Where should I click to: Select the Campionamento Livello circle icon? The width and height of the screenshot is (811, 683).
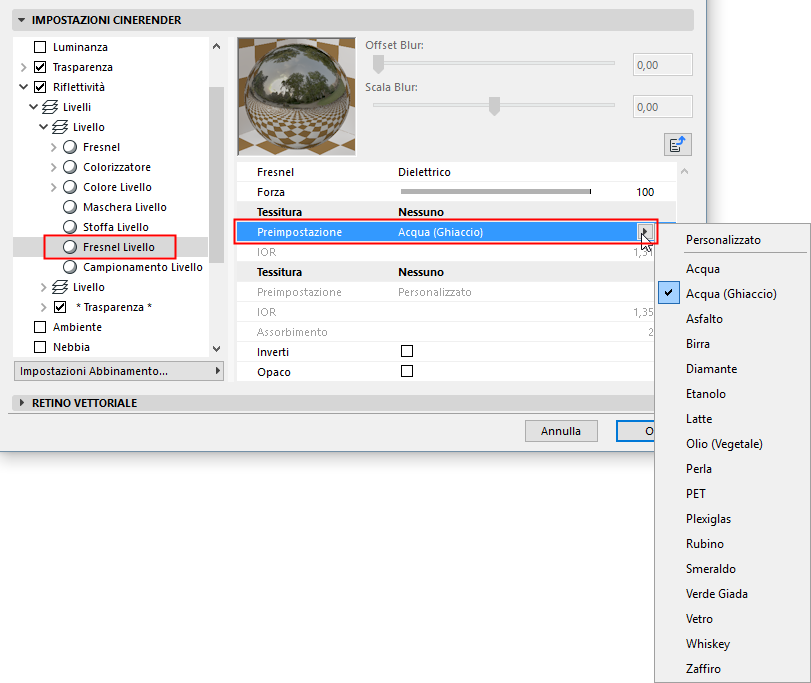coord(70,267)
